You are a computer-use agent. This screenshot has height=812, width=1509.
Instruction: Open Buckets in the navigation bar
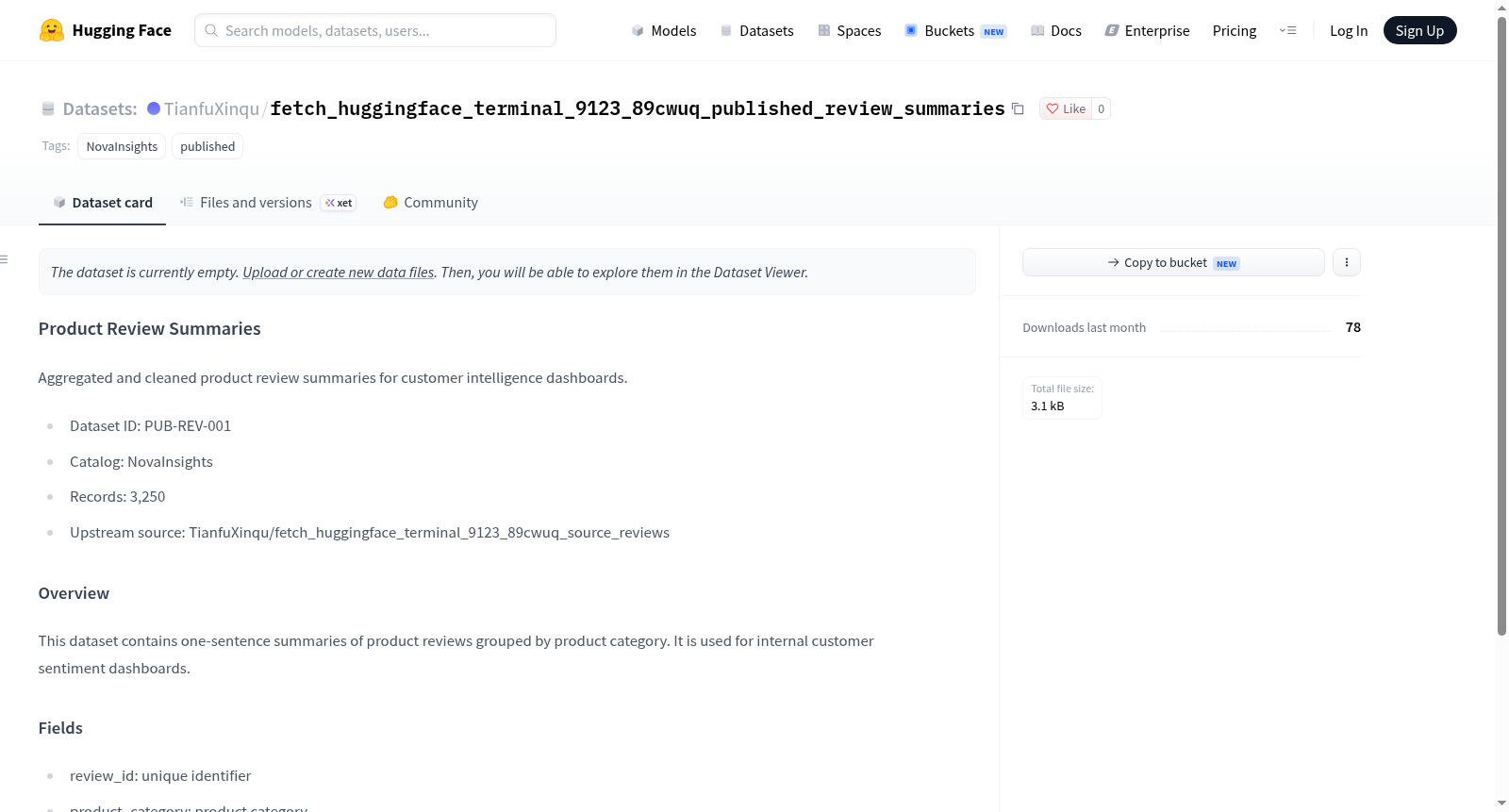[x=955, y=30]
